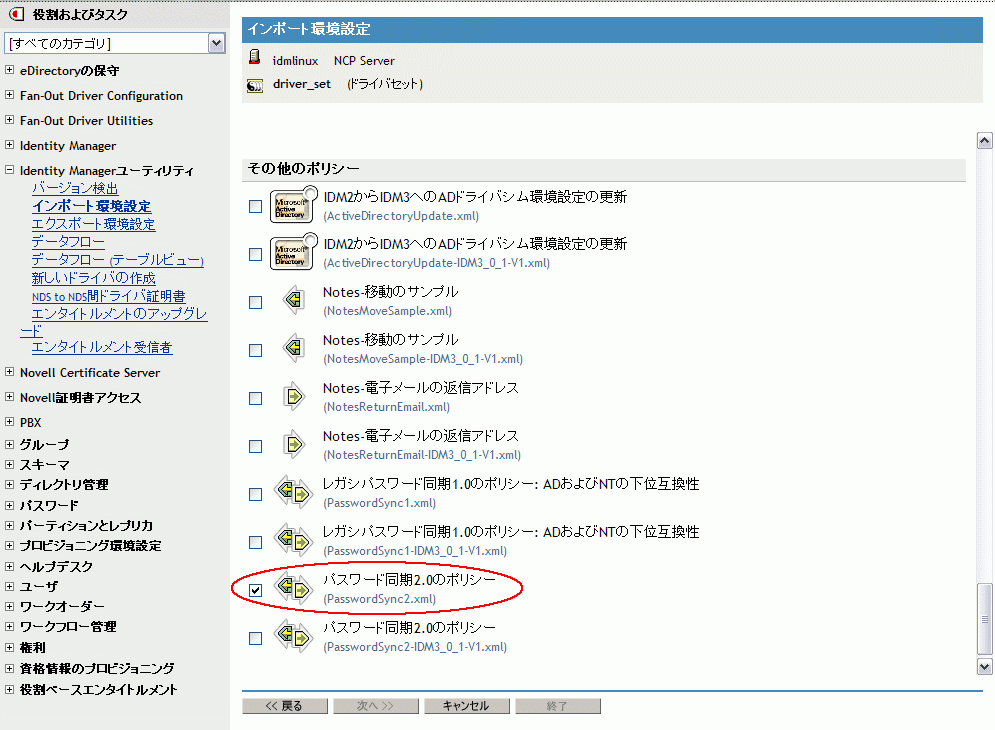Expand the ヘルプデスク node
Viewport: 995px width, 730px height.
coord(10,566)
